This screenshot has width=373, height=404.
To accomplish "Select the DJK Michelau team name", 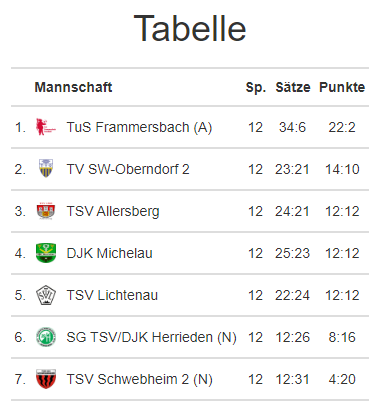I will [x=109, y=253].
